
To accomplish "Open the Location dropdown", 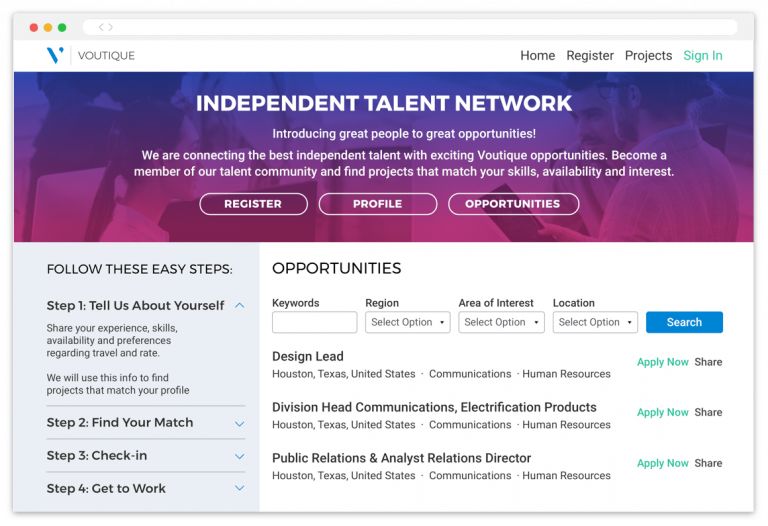I will tap(595, 322).
